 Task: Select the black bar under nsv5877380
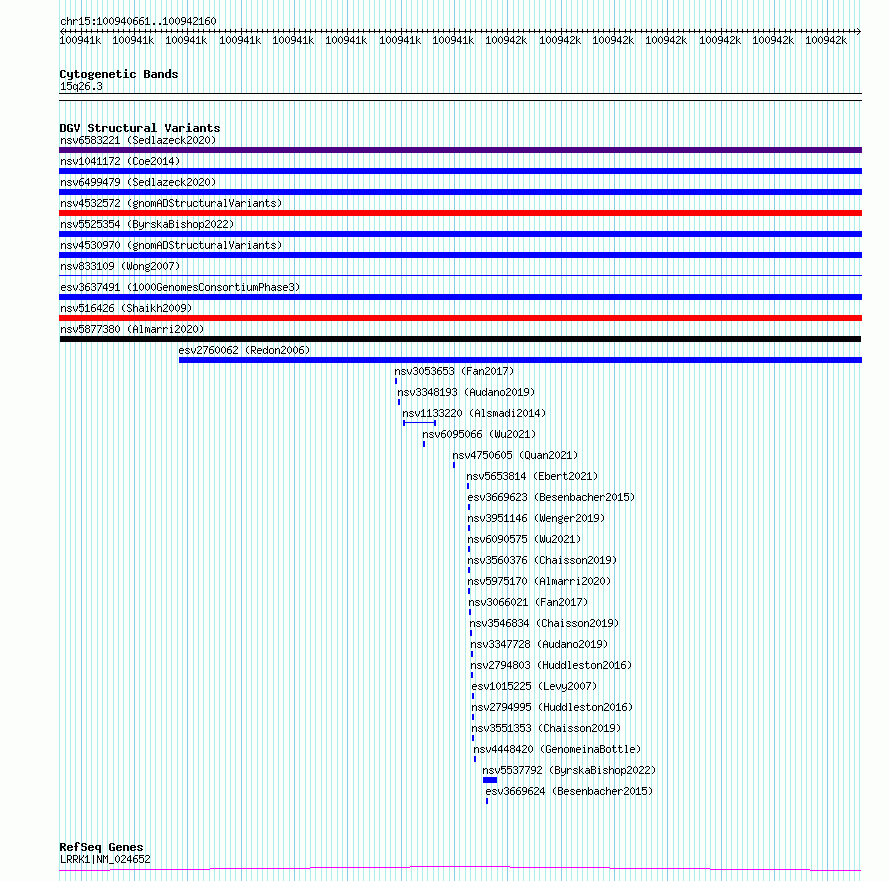pos(460,339)
